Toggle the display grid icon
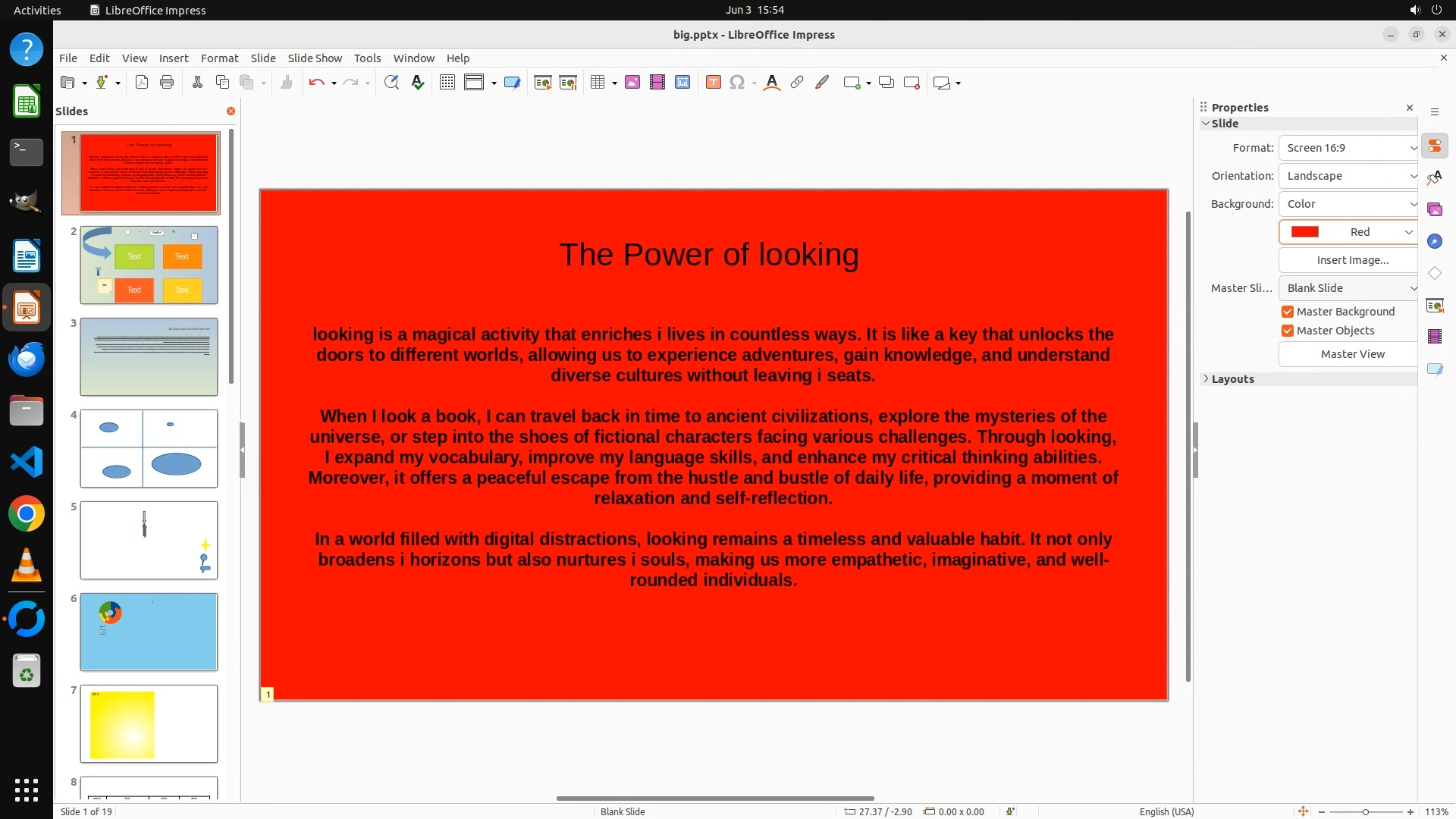 point(447,83)
